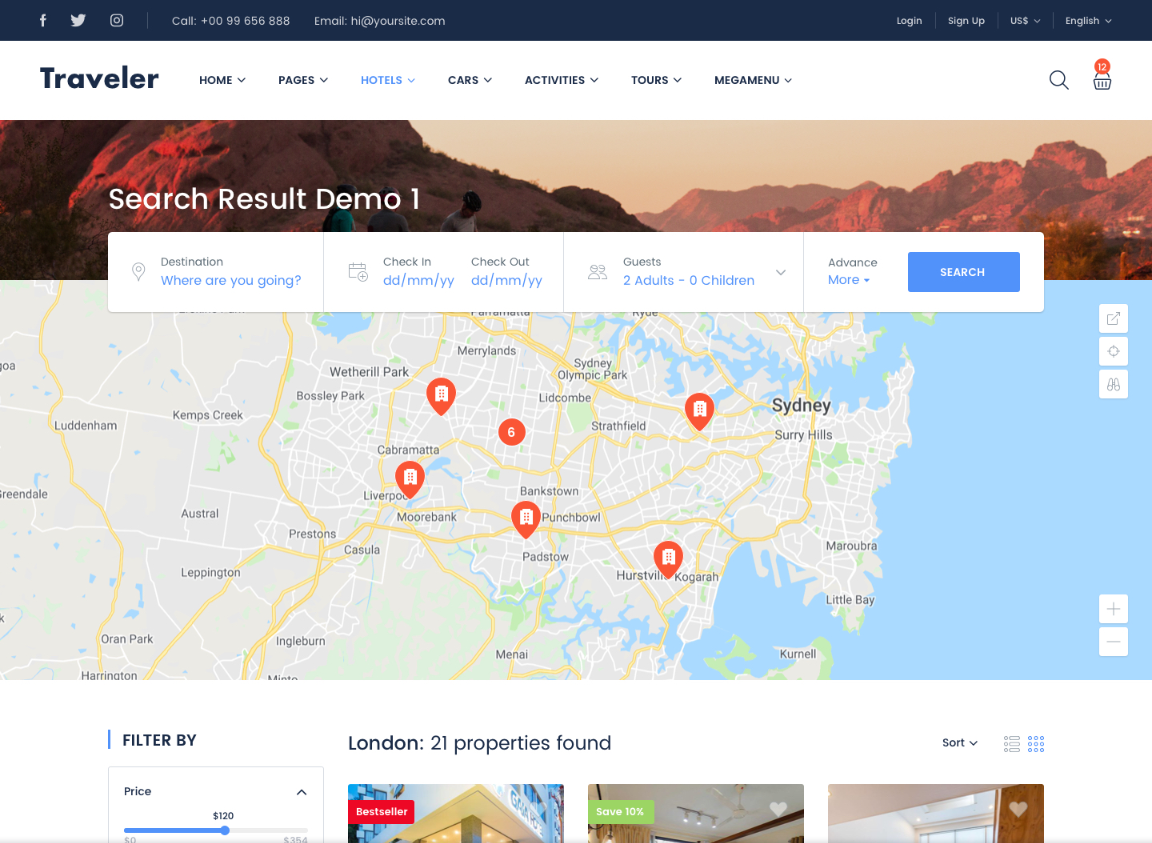
Task: Click the search magnifier icon
Action: click(x=1058, y=80)
